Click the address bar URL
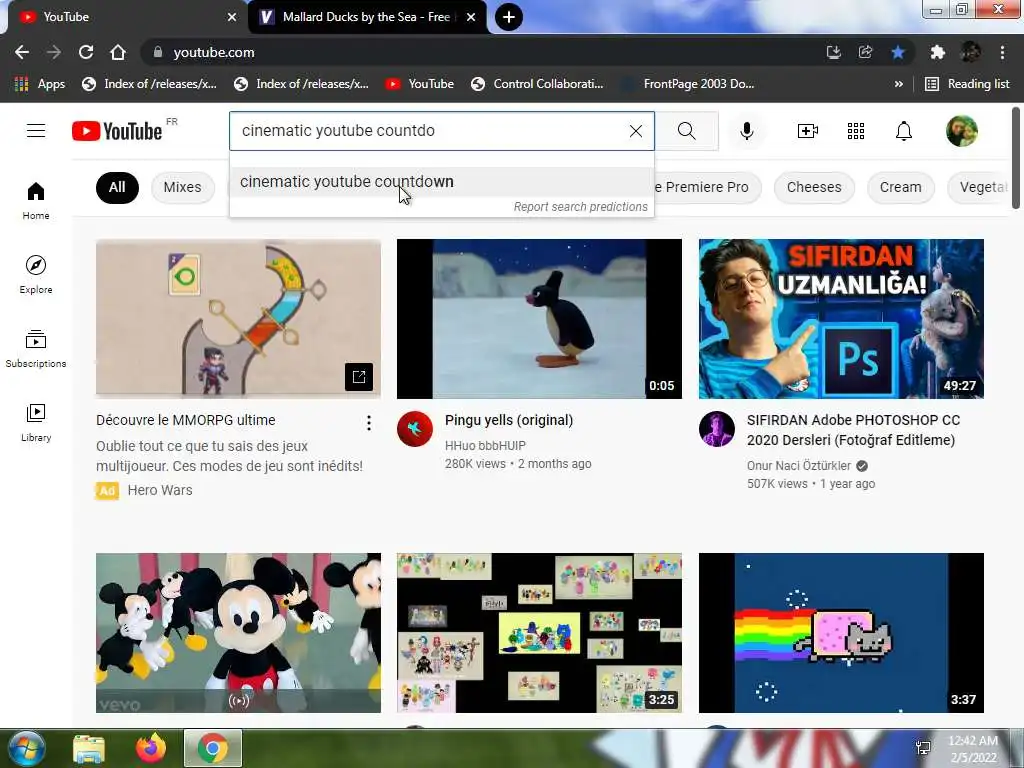This screenshot has width=1024, height=768. point(214,52)
